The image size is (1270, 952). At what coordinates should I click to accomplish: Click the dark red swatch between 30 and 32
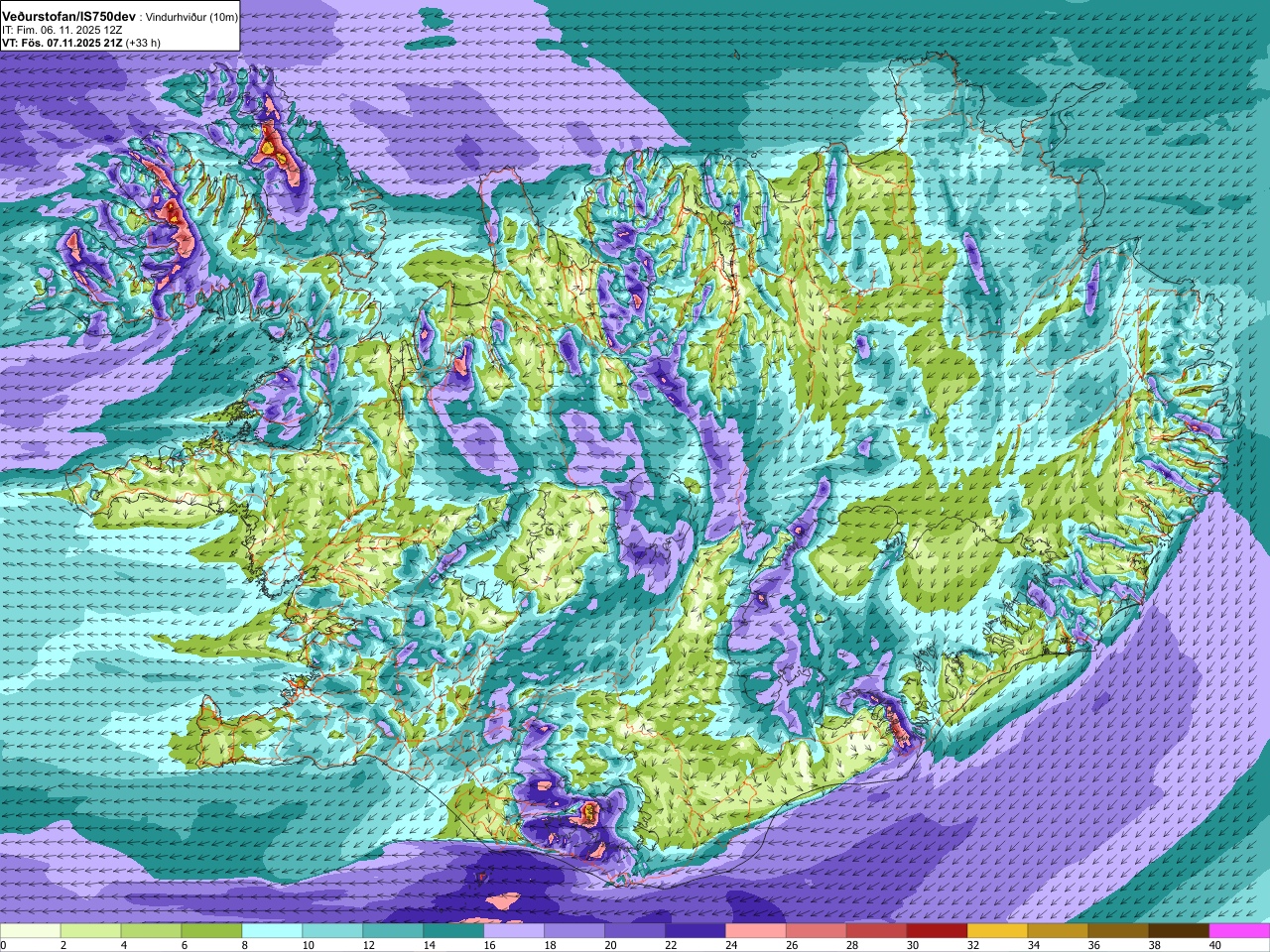tap(939, 931)
